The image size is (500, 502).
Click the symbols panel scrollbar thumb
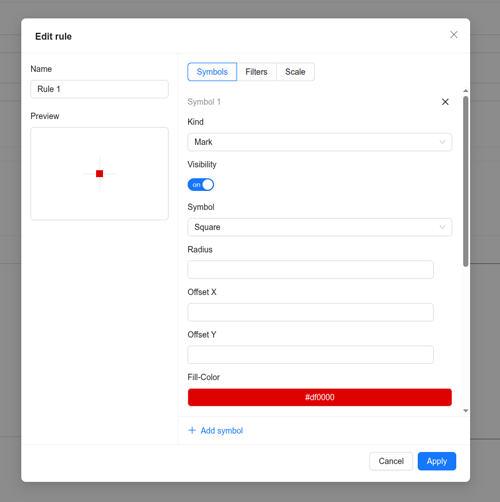[466, 181]
